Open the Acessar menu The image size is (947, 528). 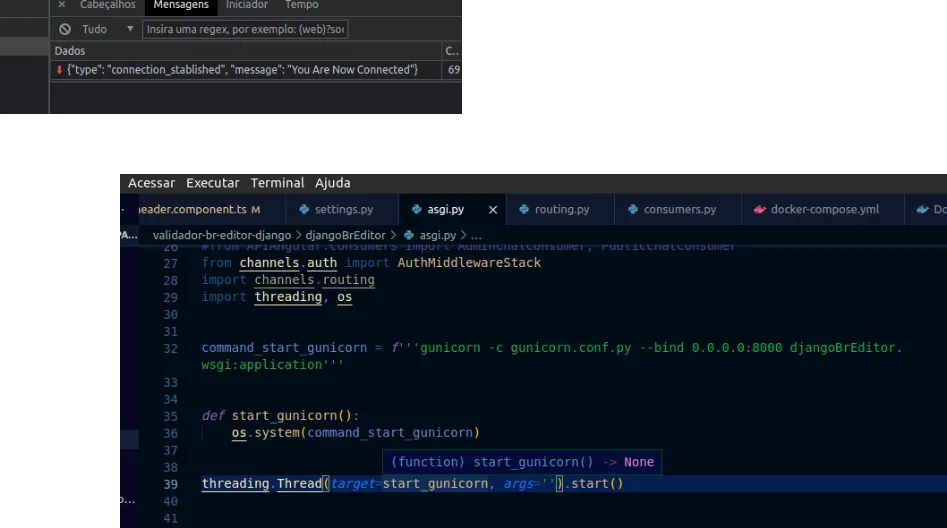(151, 183)
